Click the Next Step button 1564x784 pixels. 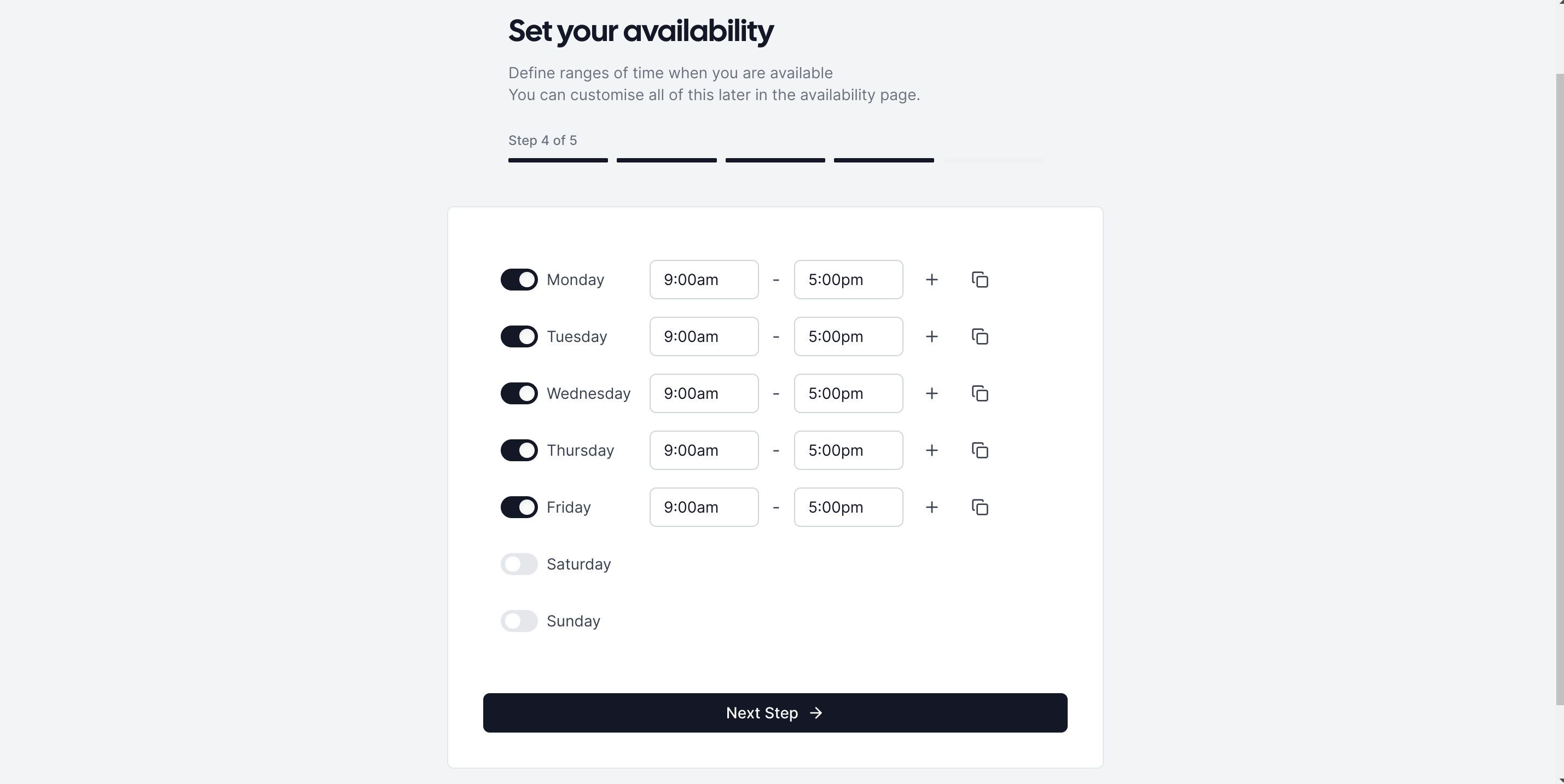pos(775,712)
